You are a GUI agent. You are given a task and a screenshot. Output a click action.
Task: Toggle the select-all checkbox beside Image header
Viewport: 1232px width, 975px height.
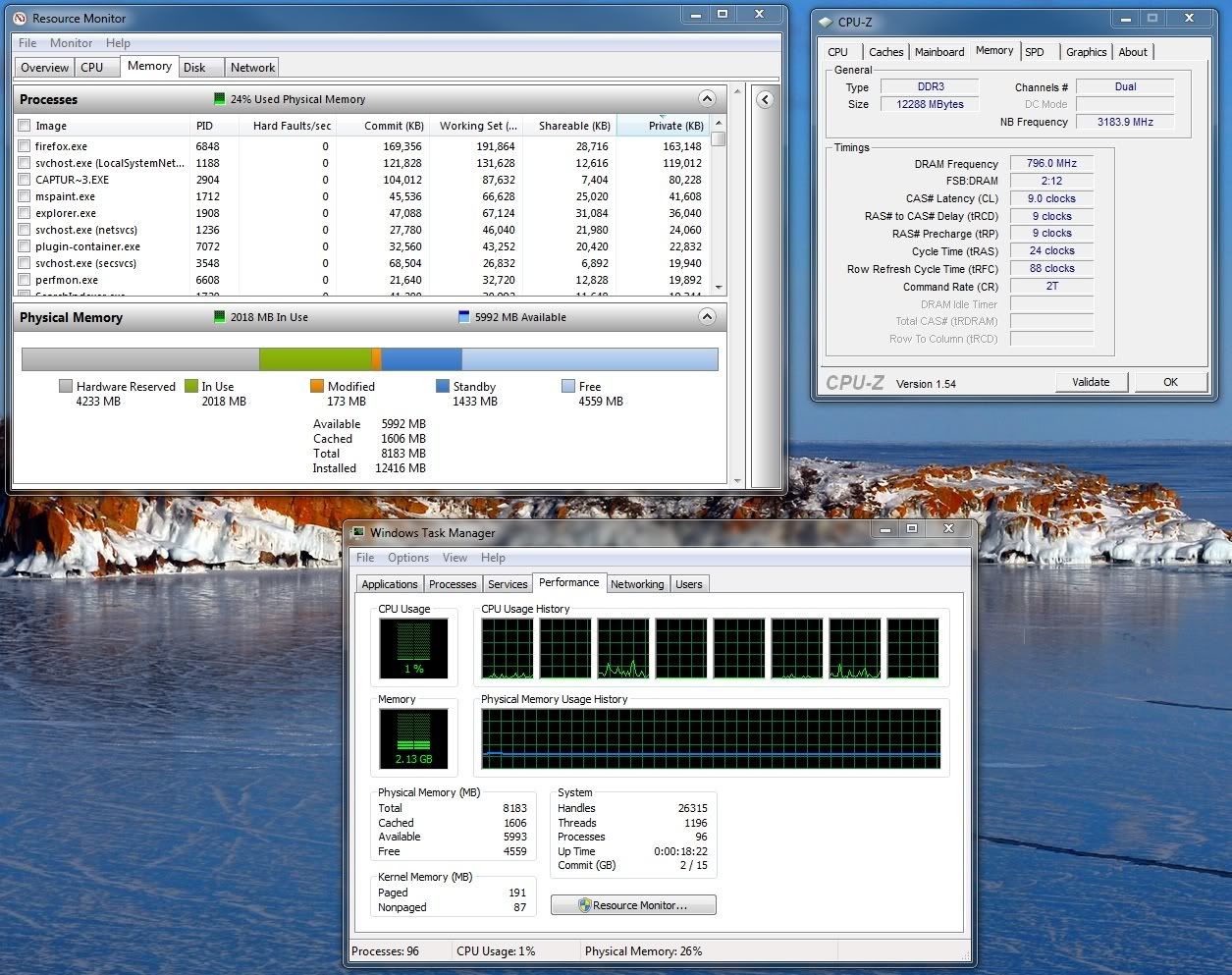25,126
